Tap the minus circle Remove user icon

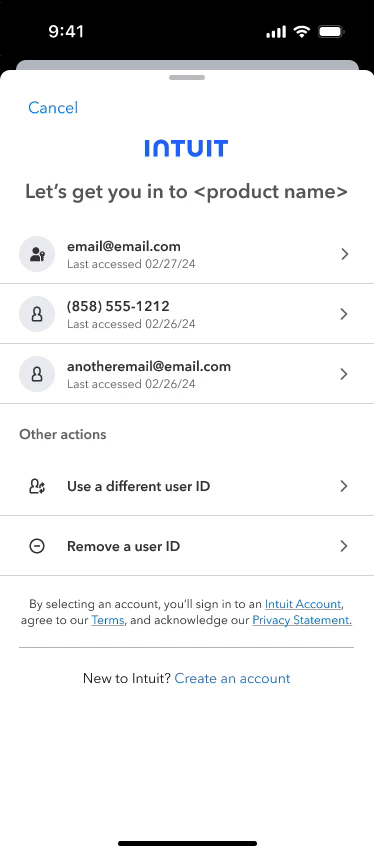[37, 546]
